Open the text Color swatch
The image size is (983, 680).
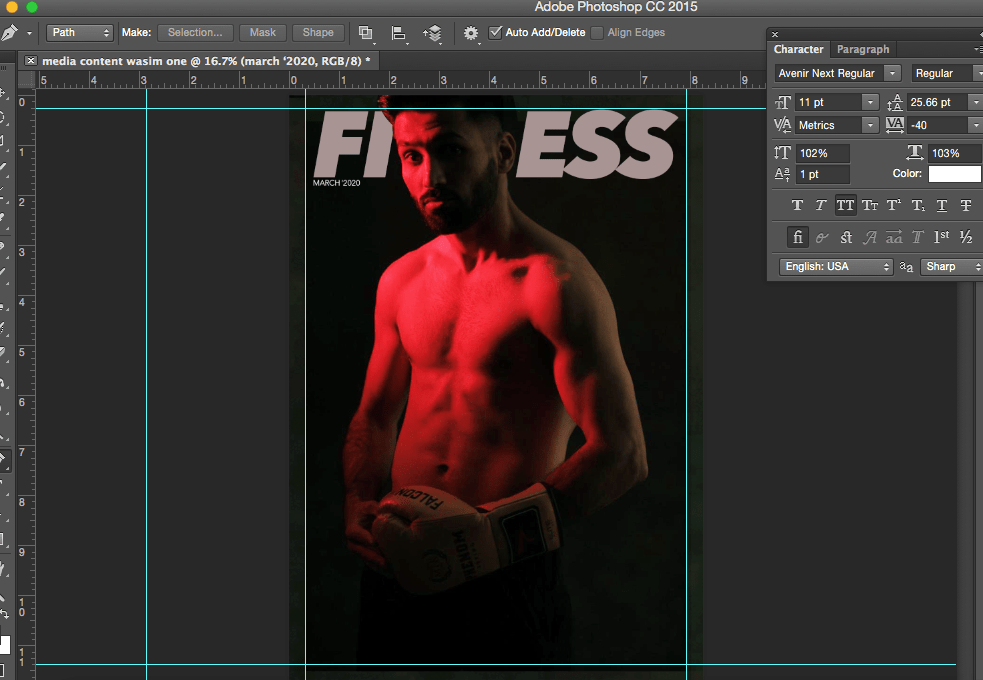pyautogui.click(x=954, y=174)
